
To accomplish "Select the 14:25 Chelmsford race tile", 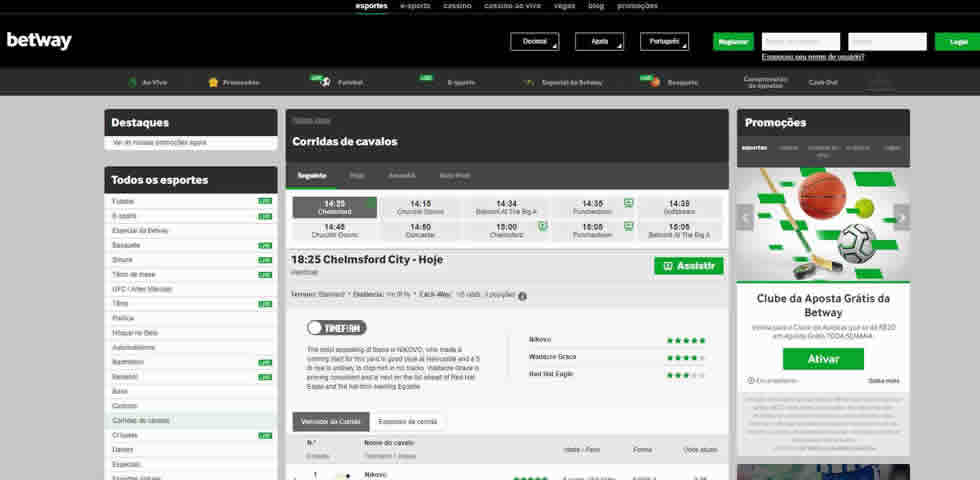I will [x=335, y=208].
